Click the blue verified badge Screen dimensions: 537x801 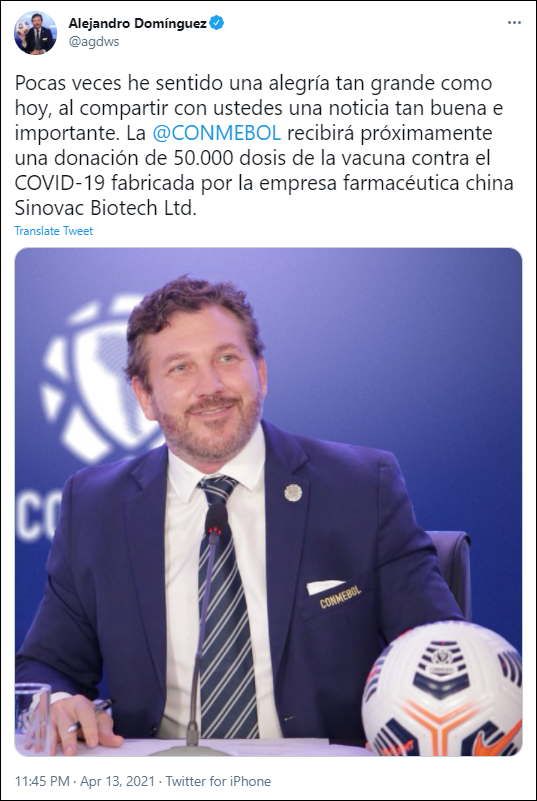coord(217,23)
